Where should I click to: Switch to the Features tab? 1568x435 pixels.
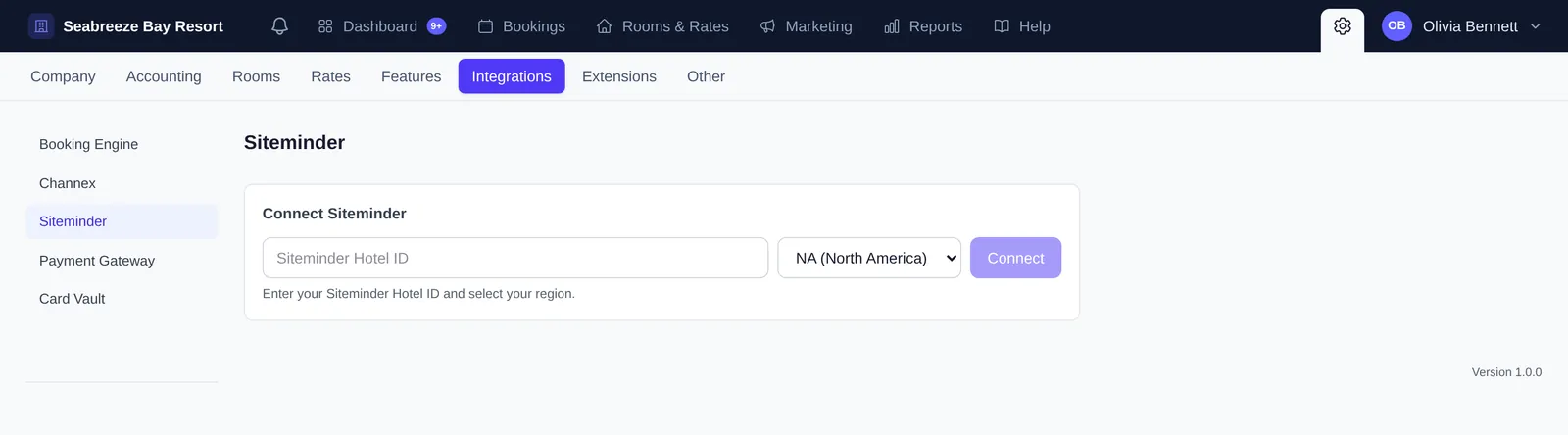(x=411, y=76)
